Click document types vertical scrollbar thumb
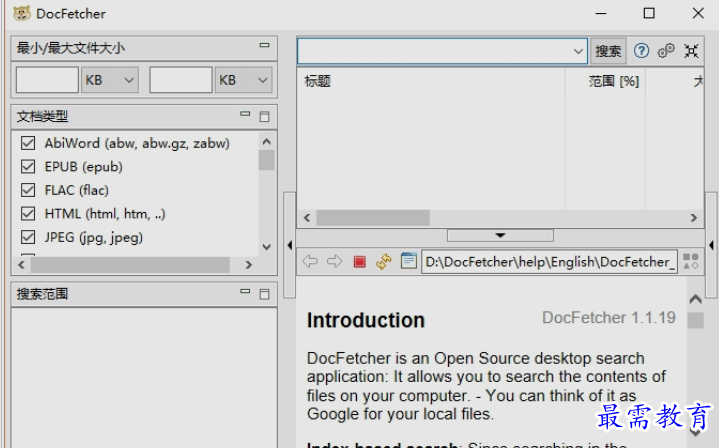This screenshot has width=719, height=448. pyautogui.click(x=266, y=160)
